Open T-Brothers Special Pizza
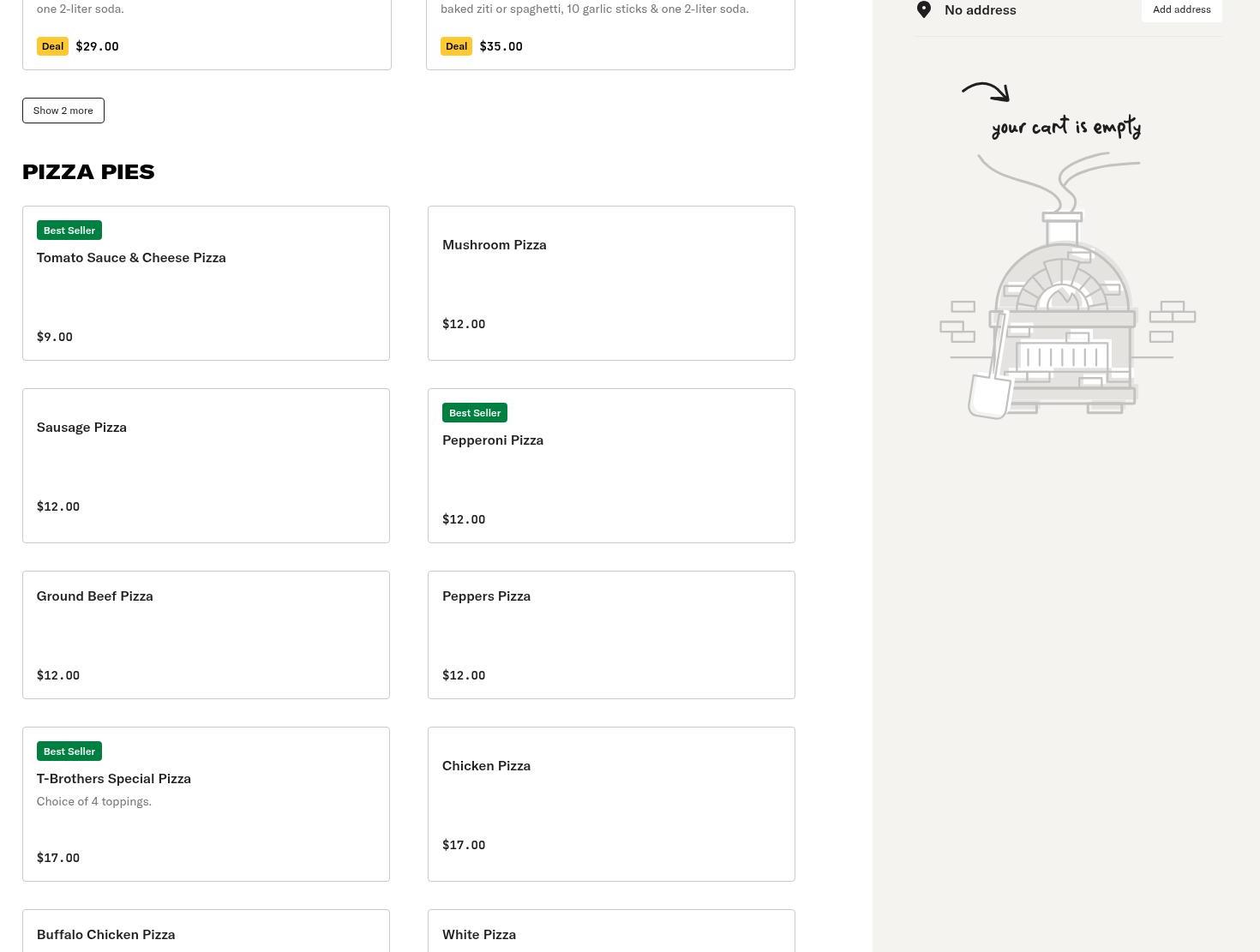 [206, 805]
